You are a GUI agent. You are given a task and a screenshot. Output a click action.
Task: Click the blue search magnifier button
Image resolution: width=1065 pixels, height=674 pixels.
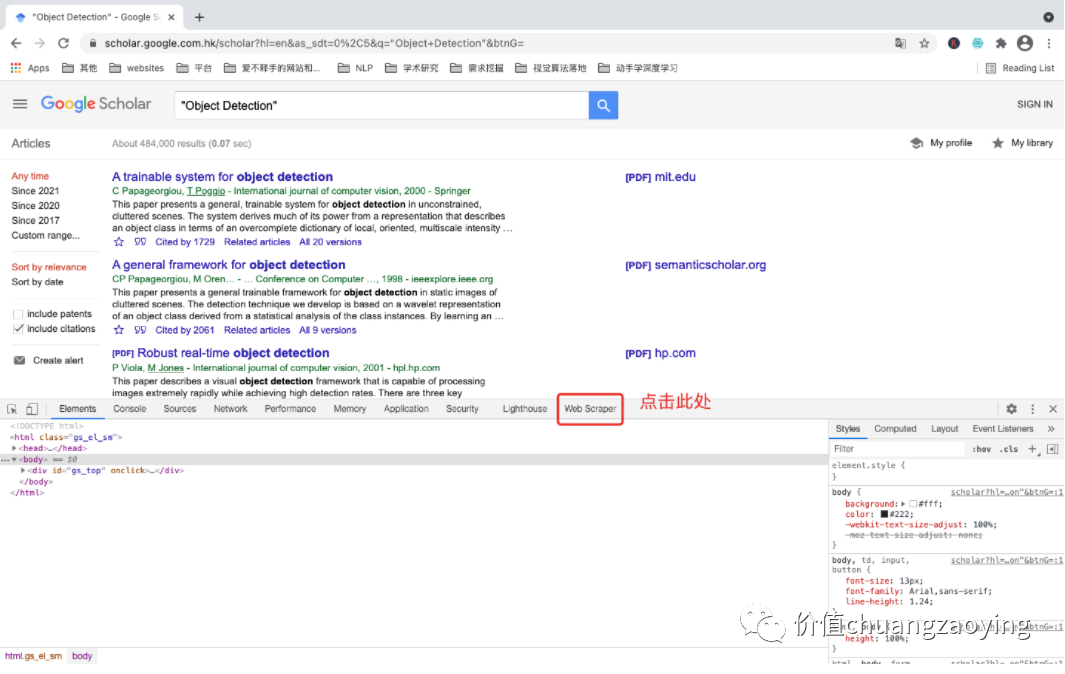[x=603, y=105]
